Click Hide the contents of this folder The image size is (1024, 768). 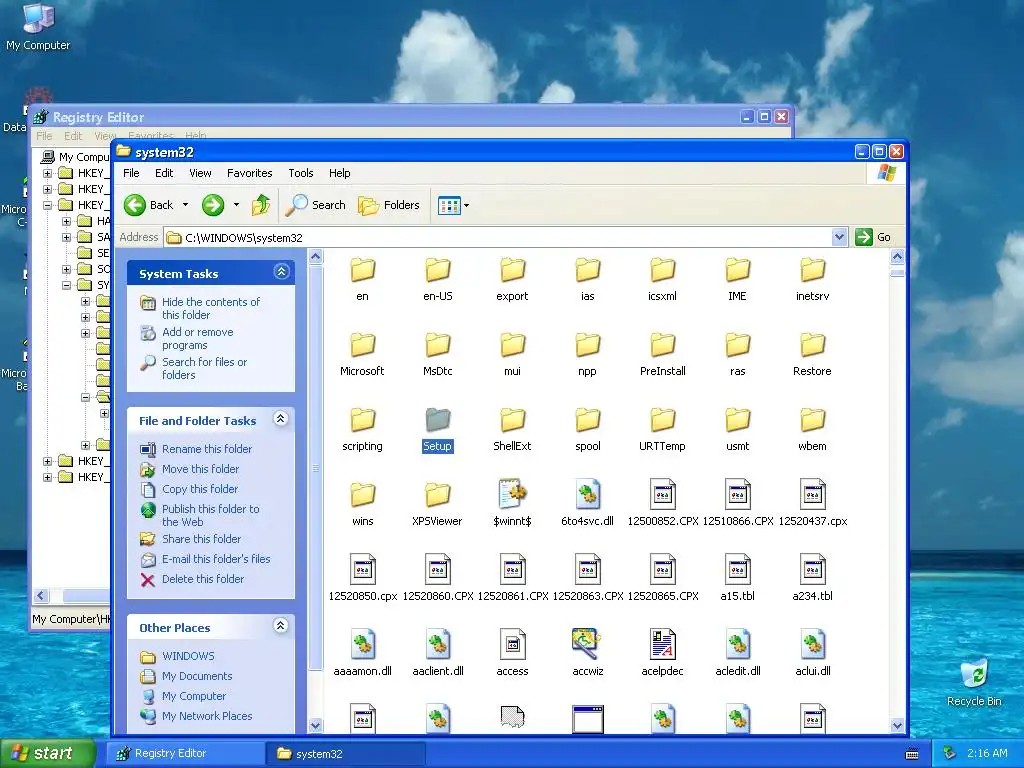(x=210, y=308)
